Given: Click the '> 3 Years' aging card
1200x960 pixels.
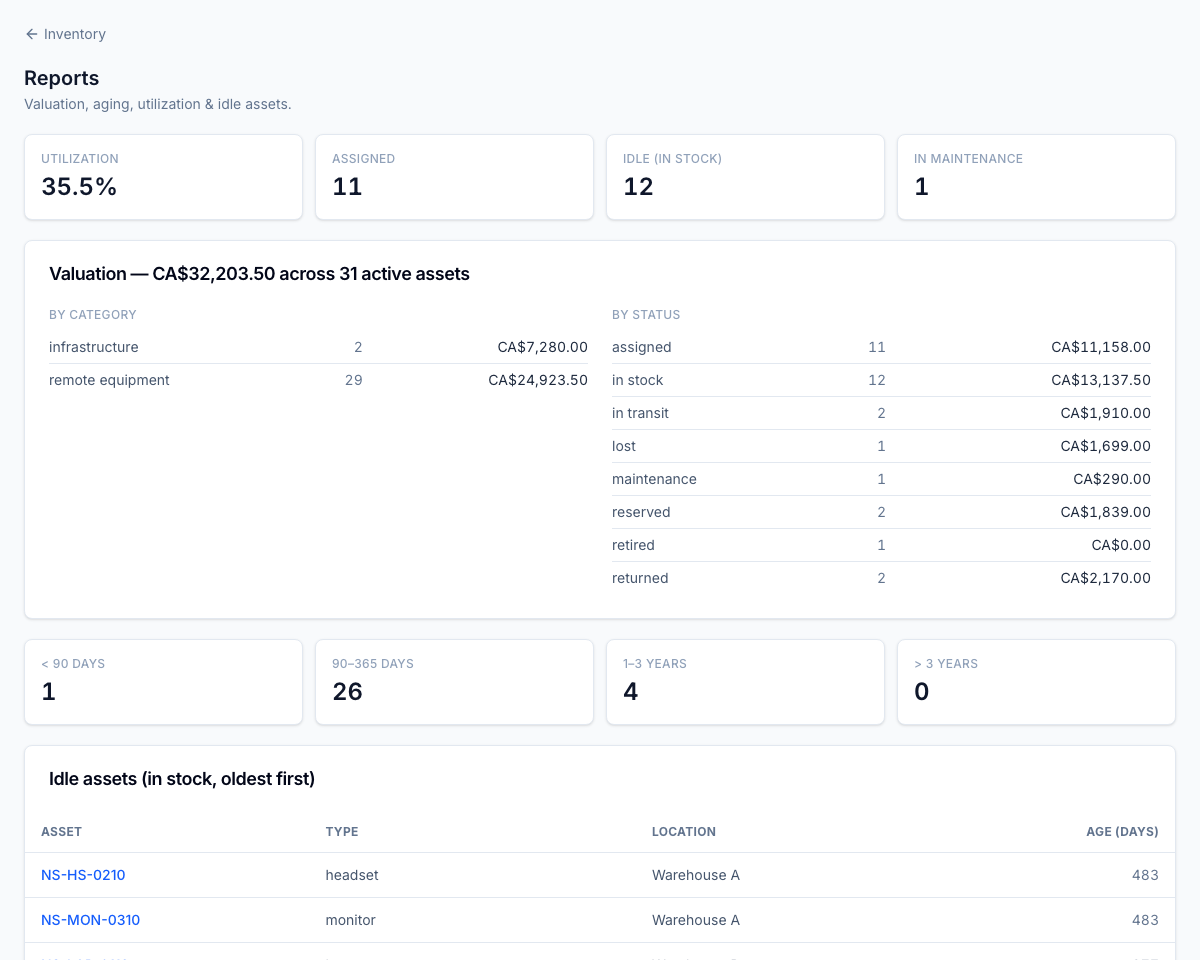Looking at the screenshot, I should (x=1036, y=682).
